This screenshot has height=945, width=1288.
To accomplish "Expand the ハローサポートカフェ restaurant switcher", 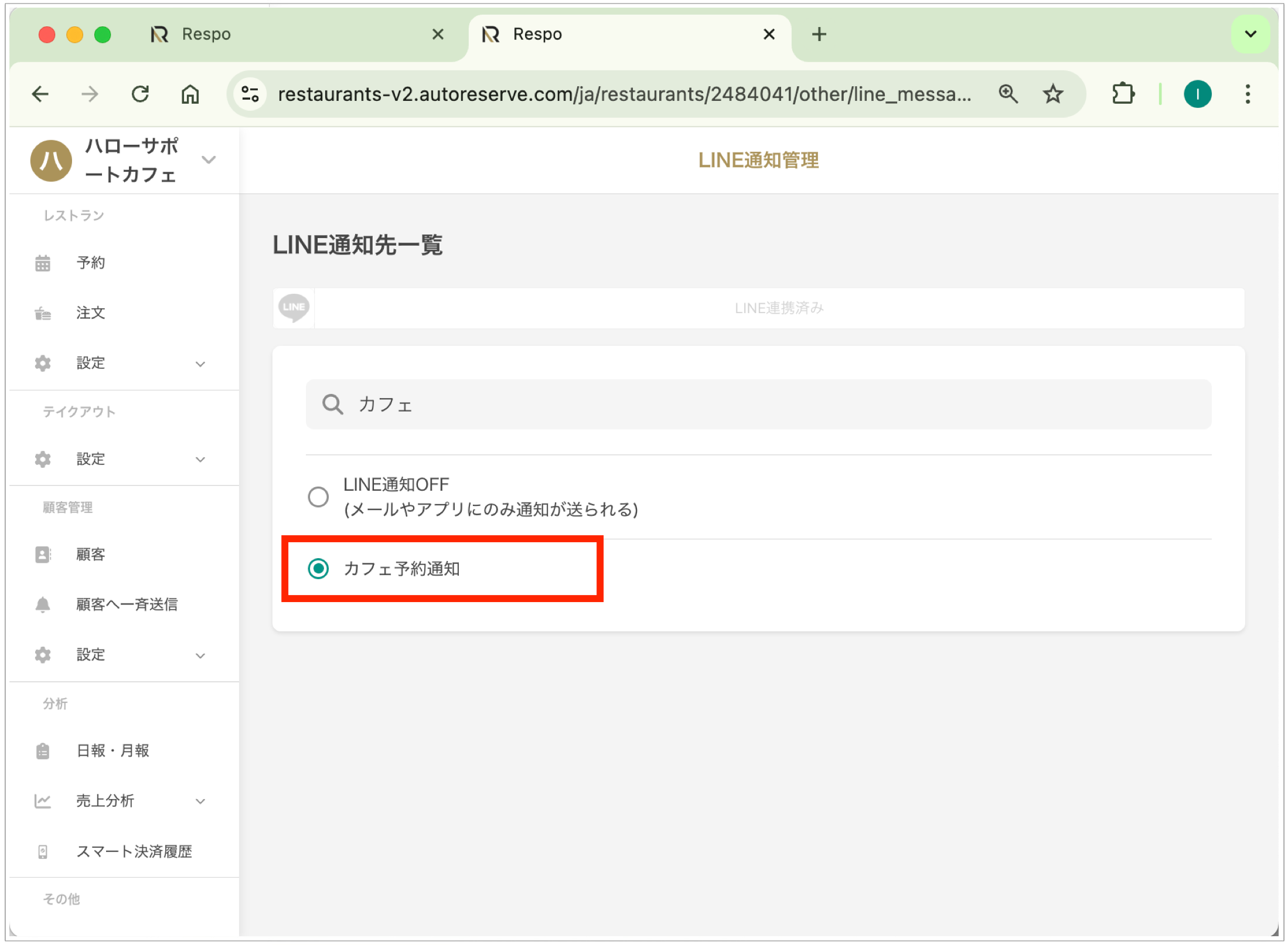I will click(x=209, y=160).
